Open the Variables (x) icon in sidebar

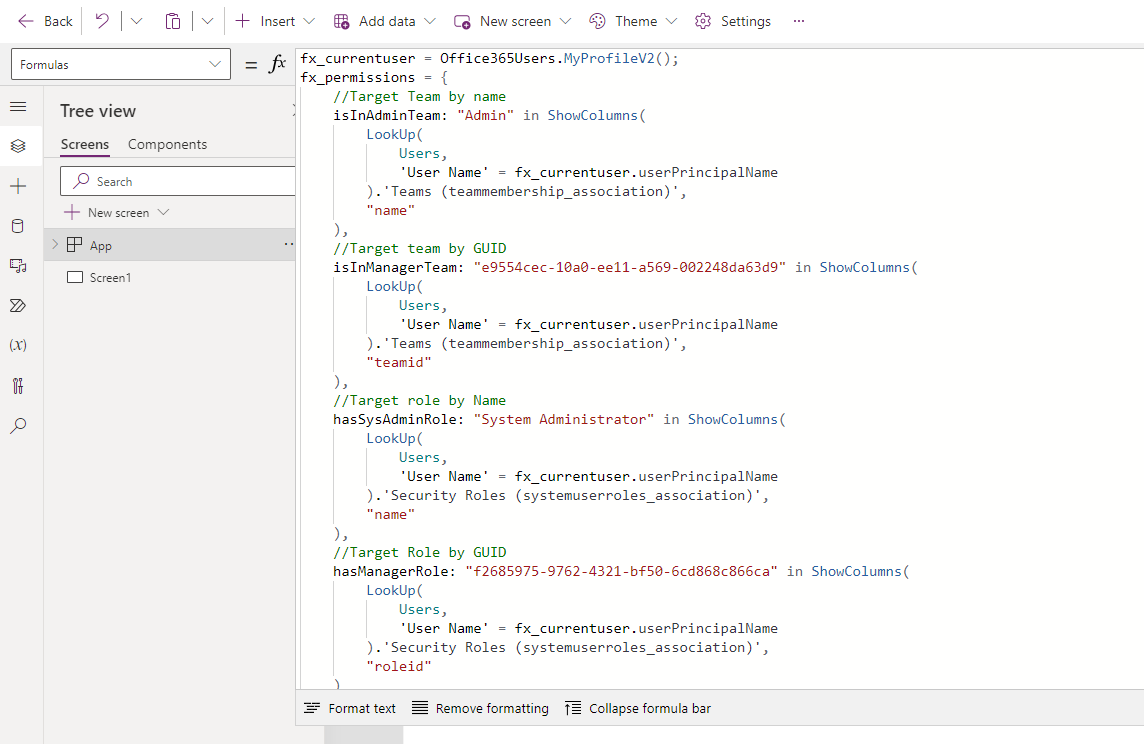coord(18,345)
